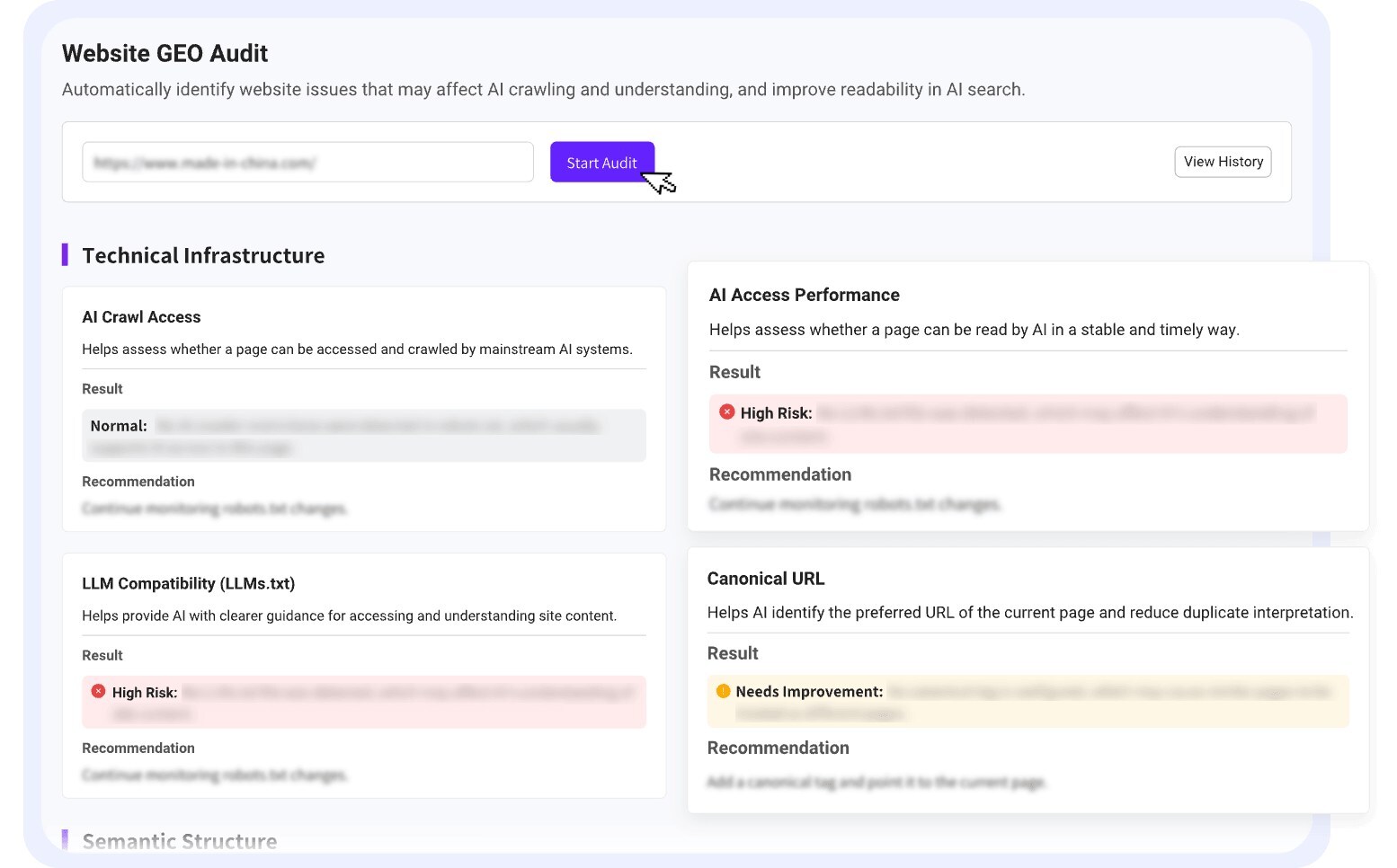
Task: Click orange Needs Improvement warning icon
Action: (x=723, y=691)
